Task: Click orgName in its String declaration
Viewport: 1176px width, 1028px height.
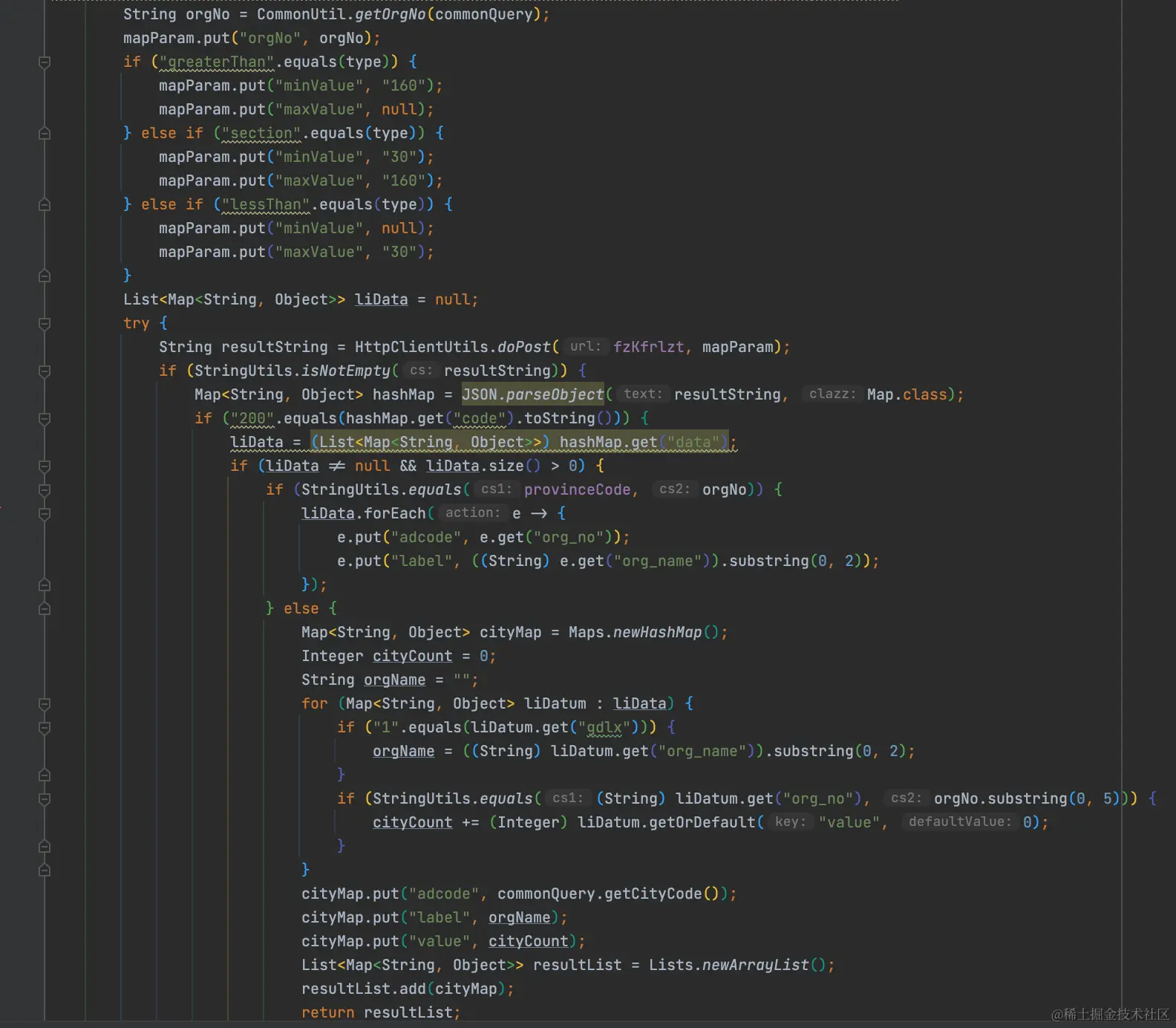Action: [x=395, y=680]
